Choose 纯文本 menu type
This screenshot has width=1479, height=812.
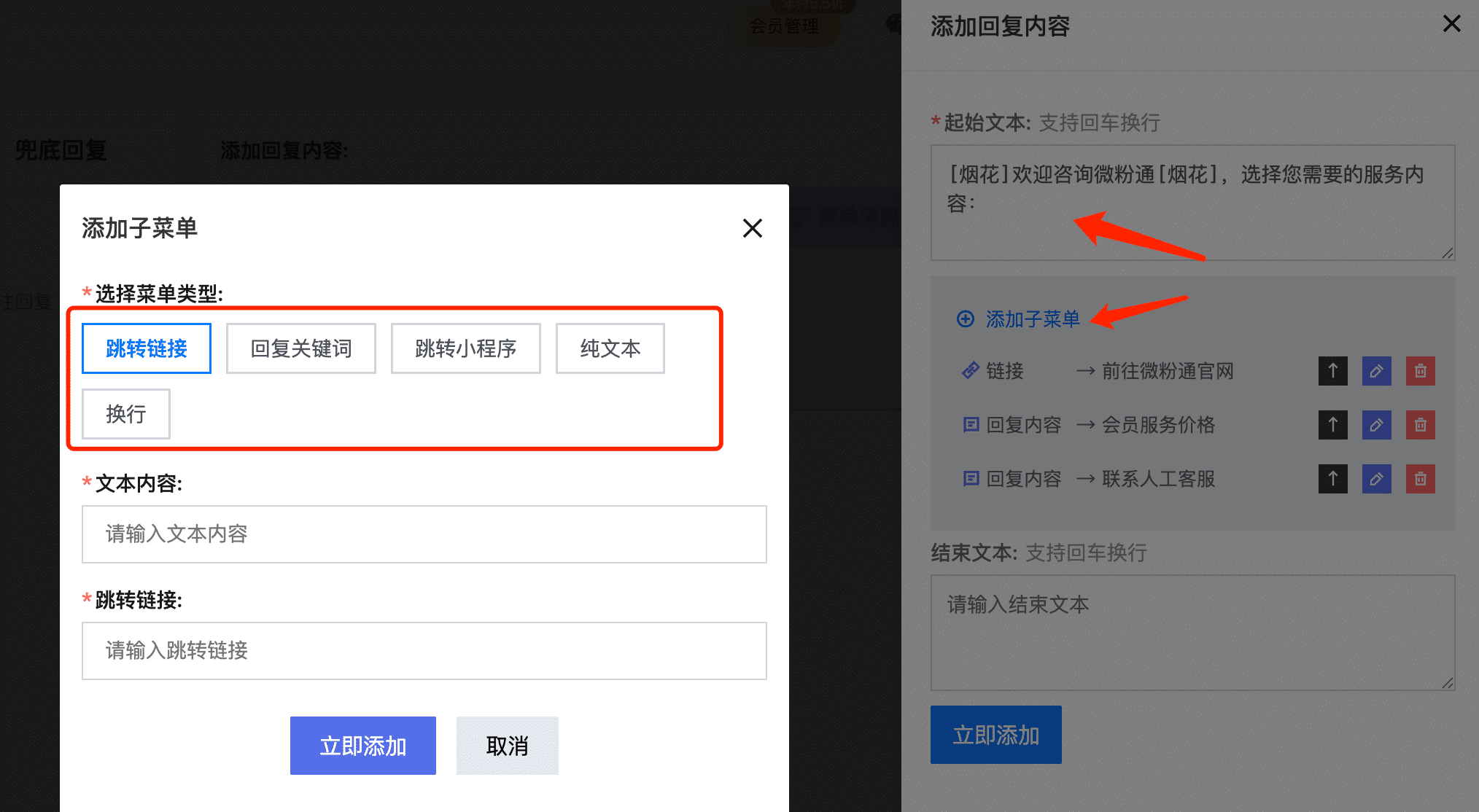click(610, 348)
